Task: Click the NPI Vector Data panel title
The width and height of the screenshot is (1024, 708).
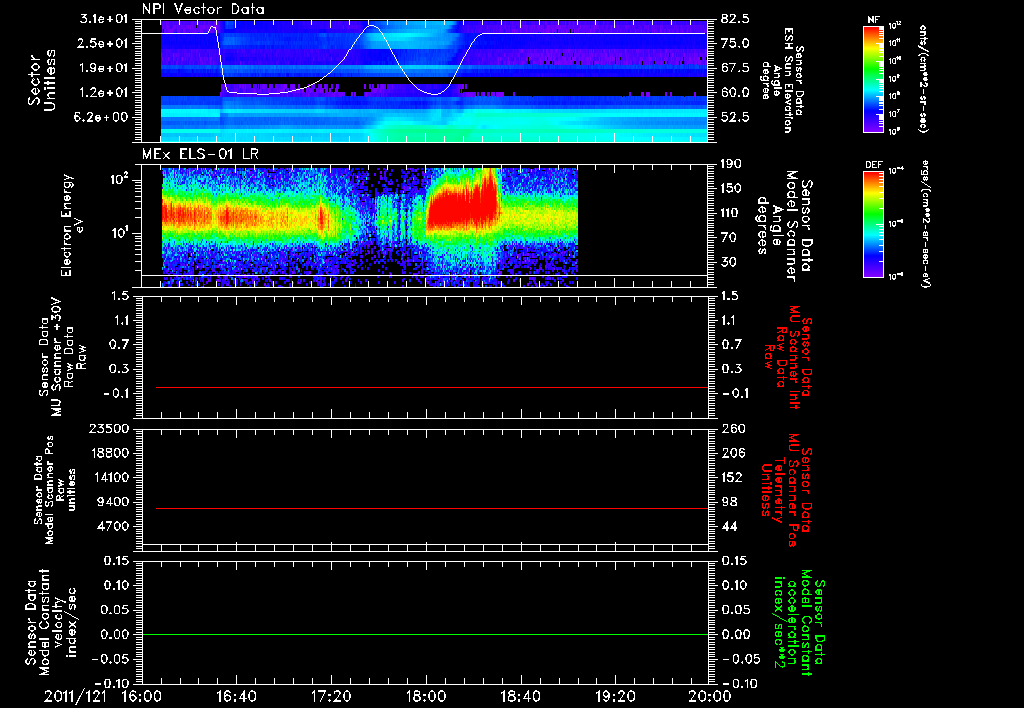Action: 203,9
